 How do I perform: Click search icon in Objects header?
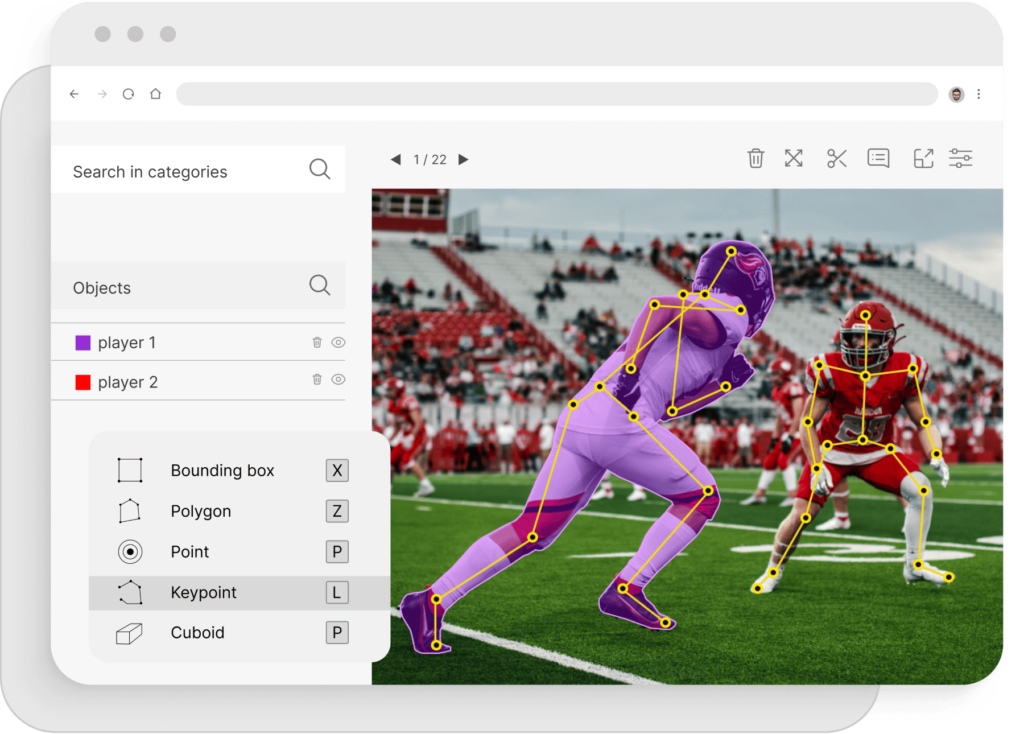pos(319,286)
